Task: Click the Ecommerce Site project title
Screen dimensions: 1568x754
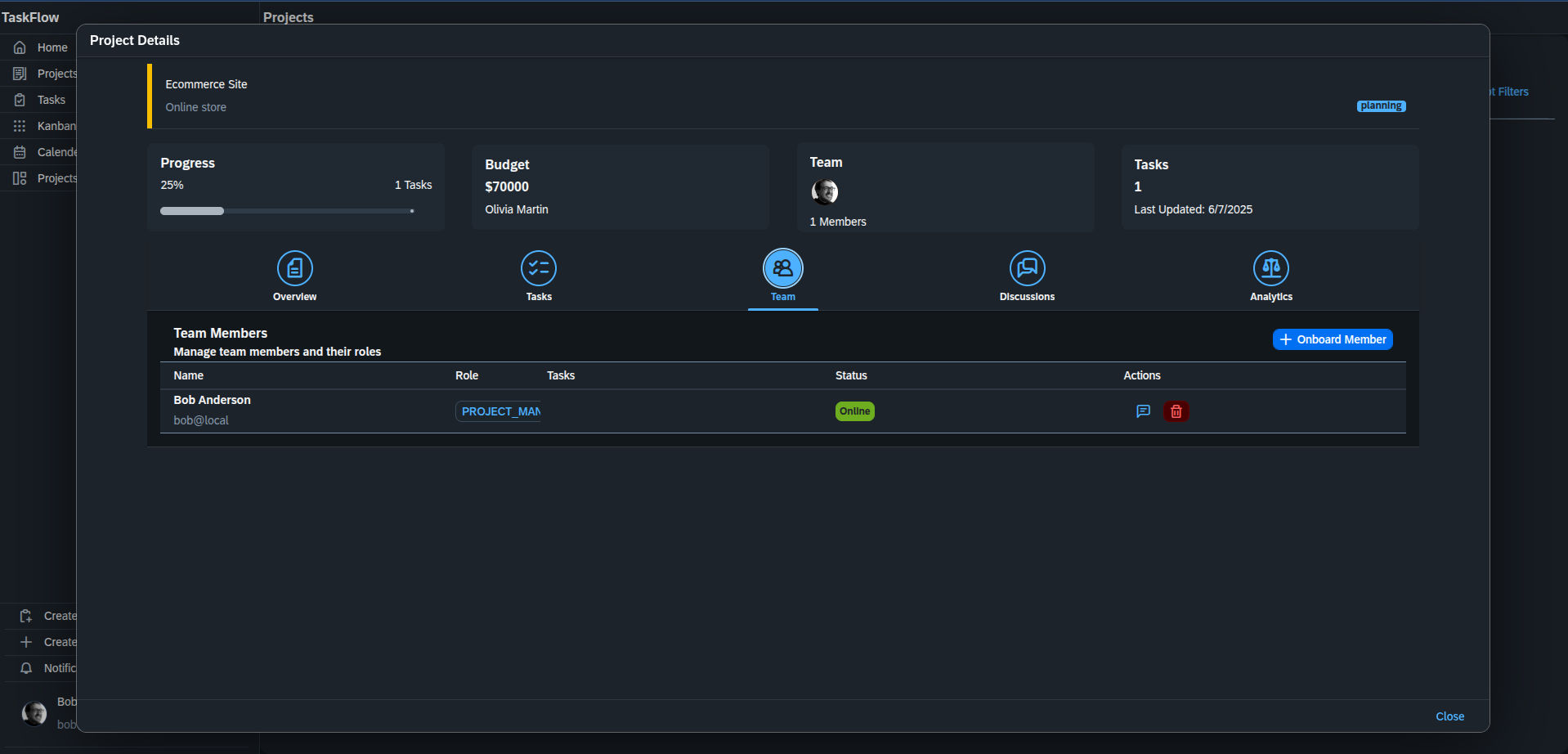Action: click(x=206, y=84)
